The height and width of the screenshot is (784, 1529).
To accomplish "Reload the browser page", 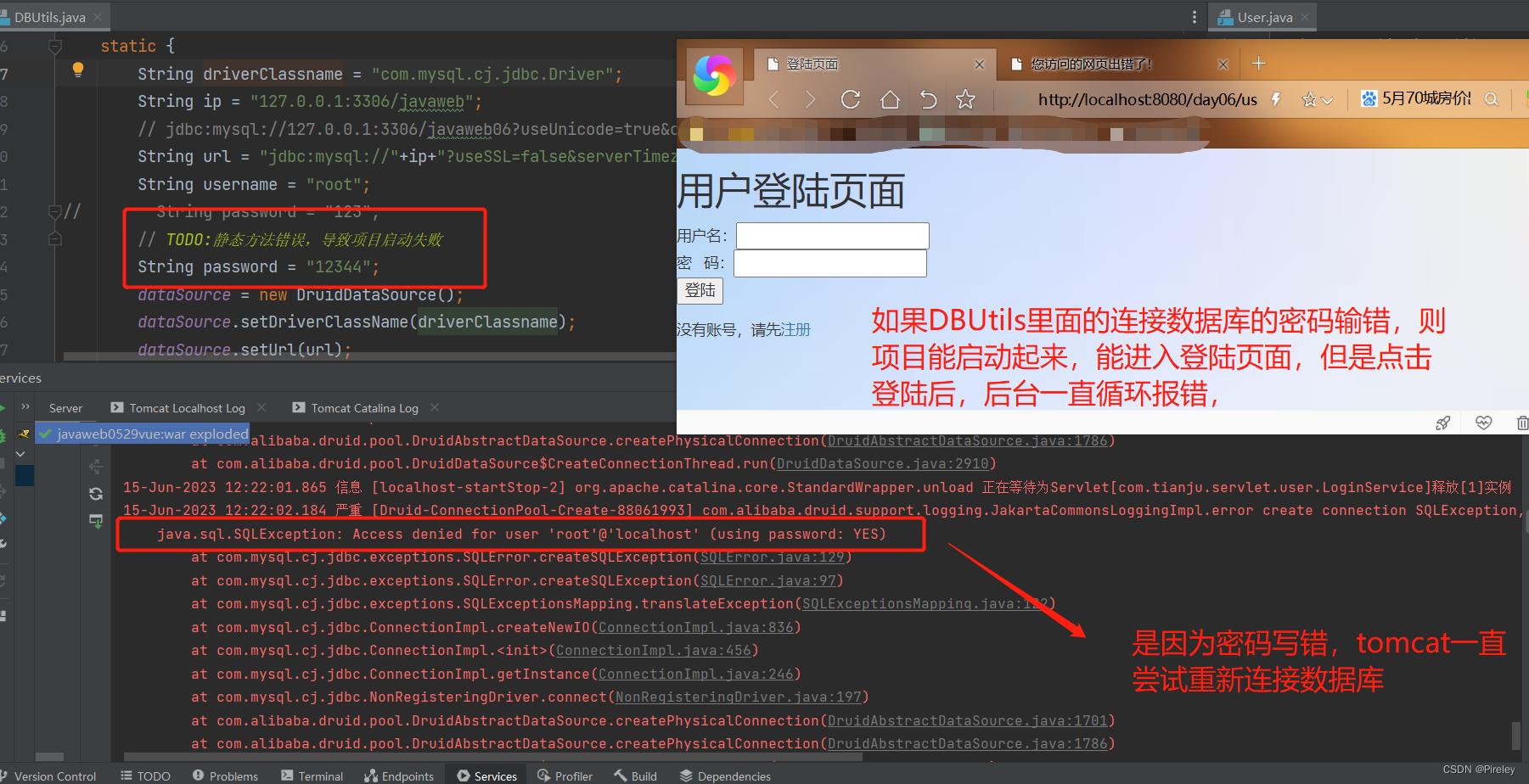I will point(851,99).
